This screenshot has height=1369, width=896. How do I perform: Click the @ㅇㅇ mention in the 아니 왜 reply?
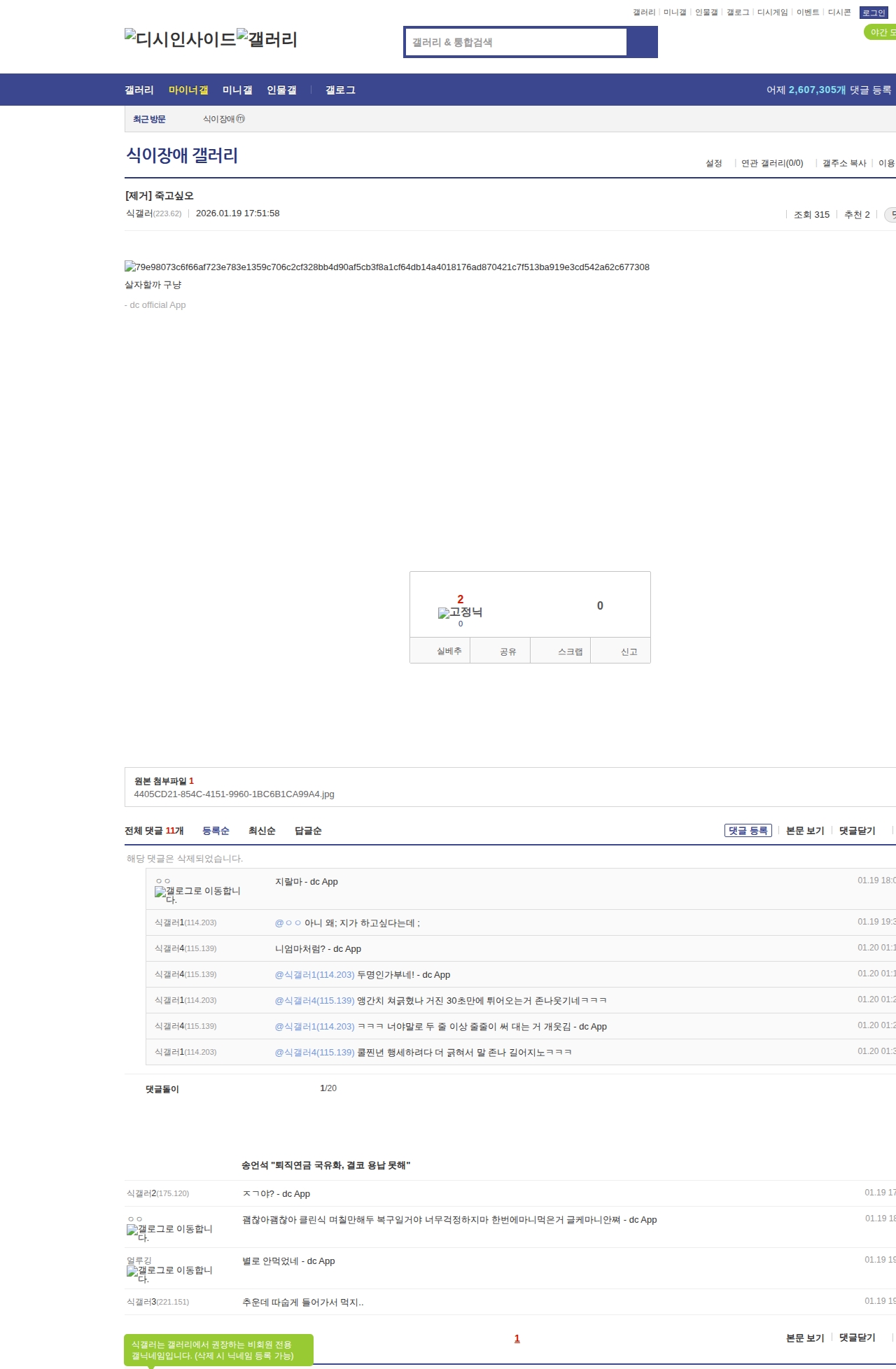click(288, 923)
